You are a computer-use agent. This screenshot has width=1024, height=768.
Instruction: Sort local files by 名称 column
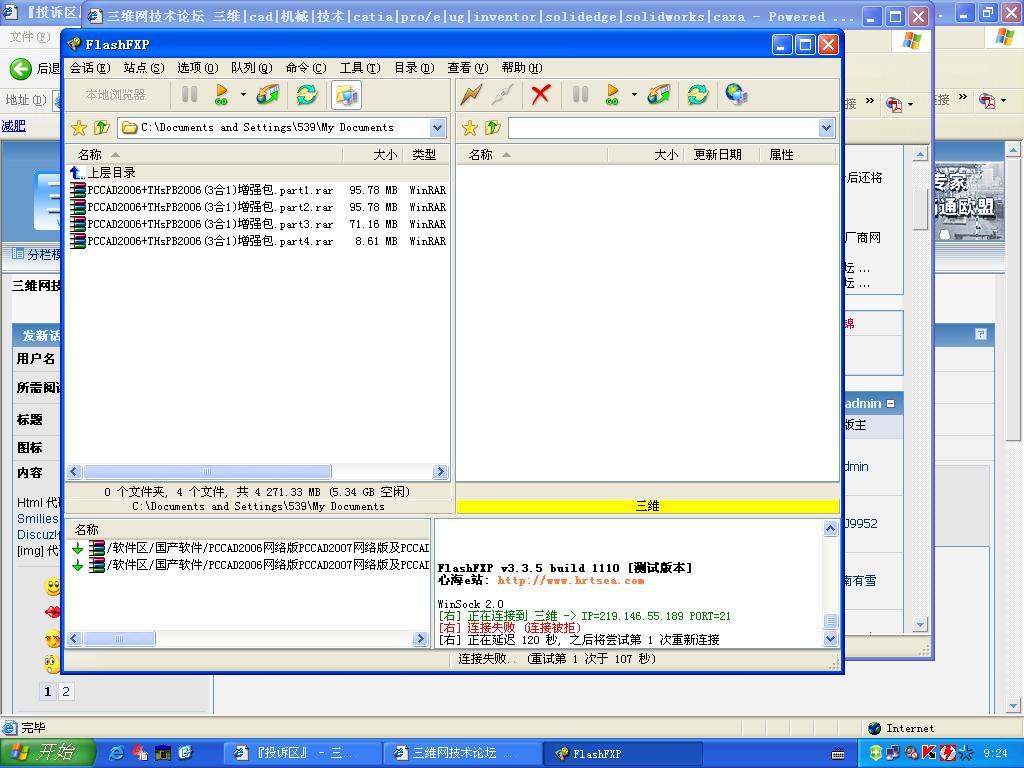204,155
